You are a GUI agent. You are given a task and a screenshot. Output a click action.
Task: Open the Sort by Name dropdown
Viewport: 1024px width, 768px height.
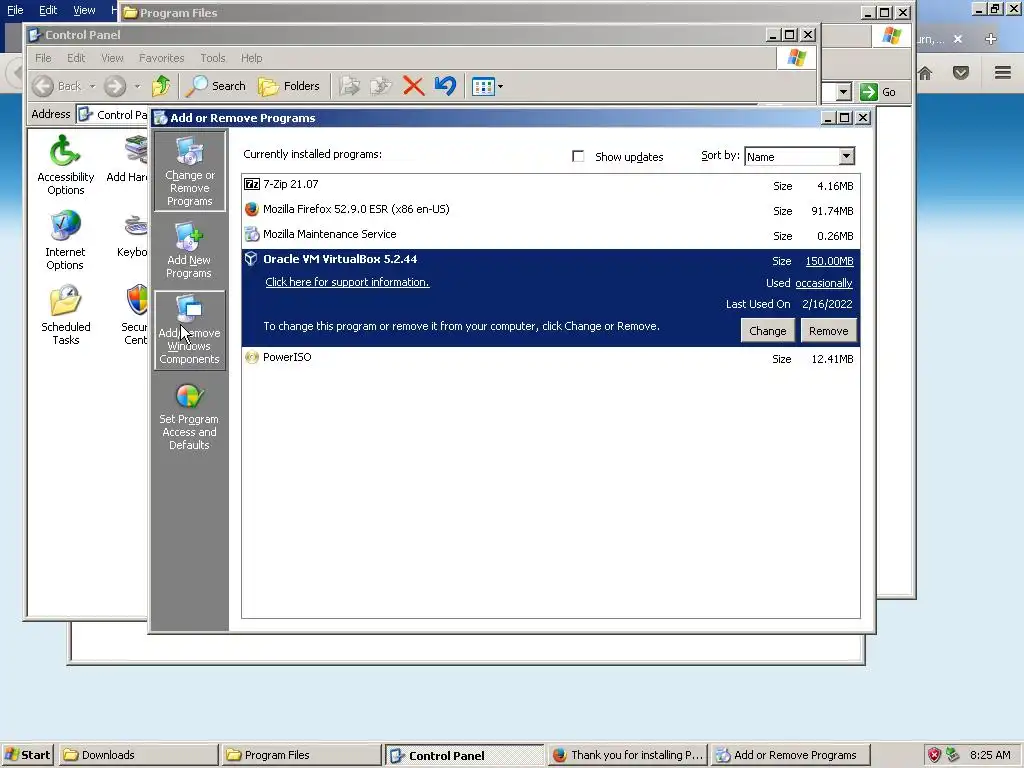(799, 156)
